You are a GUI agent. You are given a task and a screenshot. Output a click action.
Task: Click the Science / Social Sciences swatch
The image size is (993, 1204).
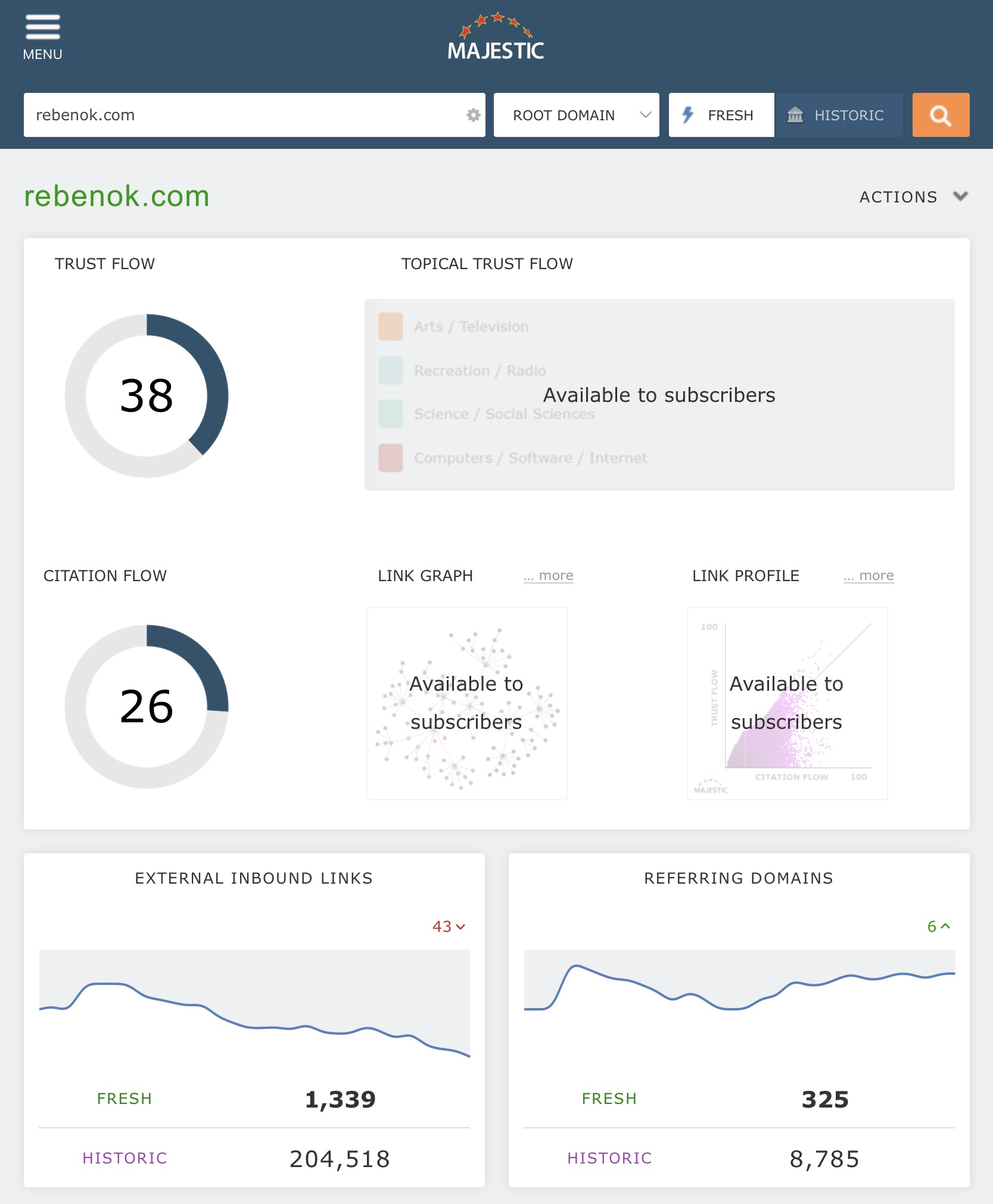(x=391, y=414)
